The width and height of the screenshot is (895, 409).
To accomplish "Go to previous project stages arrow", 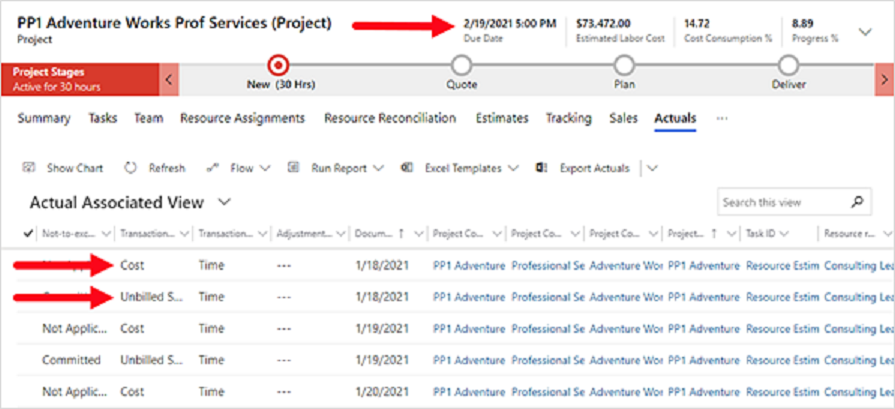I will coord(168,79).
